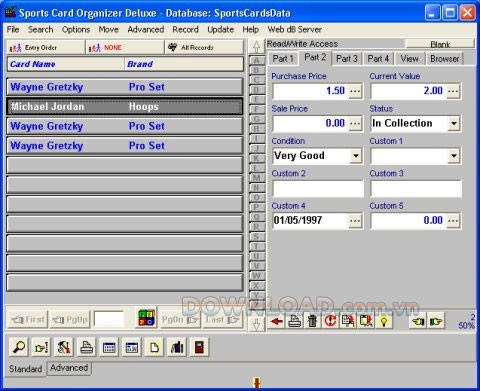This screenshot has width=480, height=391.
Task: Select the Michael Jordan Hoops record
Action: [125, 107]
